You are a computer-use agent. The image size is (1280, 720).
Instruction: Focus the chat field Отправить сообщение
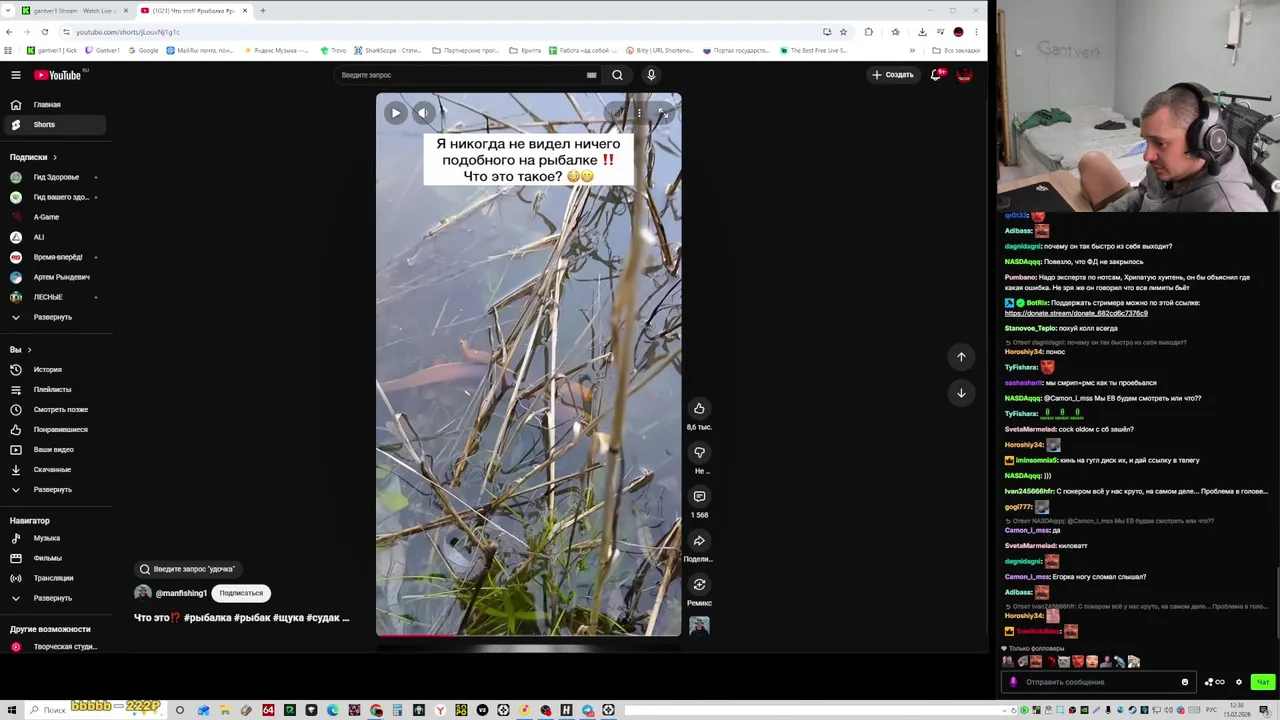coord(1099,682)
